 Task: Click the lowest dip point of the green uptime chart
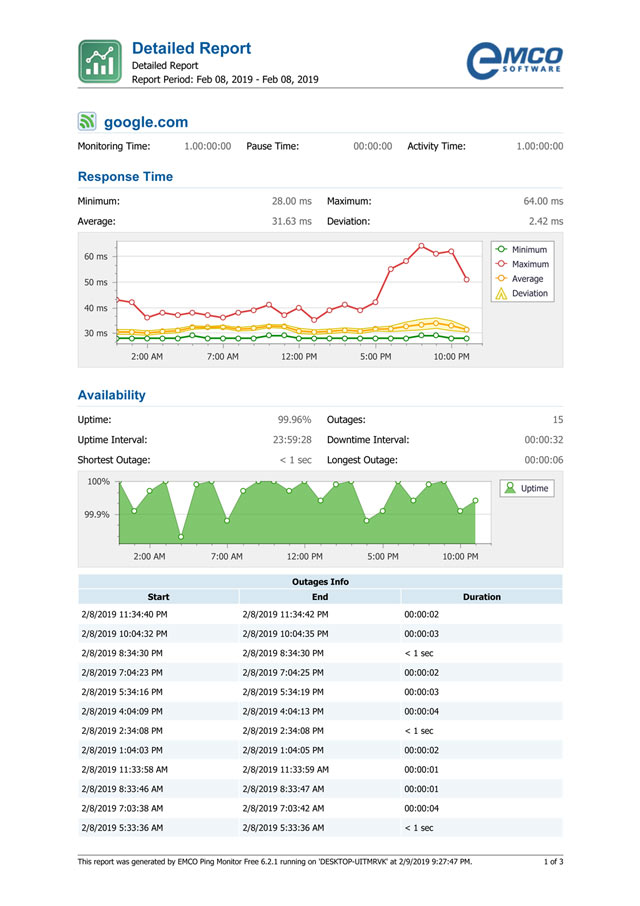pyautogui.click(x=181, y=537)
